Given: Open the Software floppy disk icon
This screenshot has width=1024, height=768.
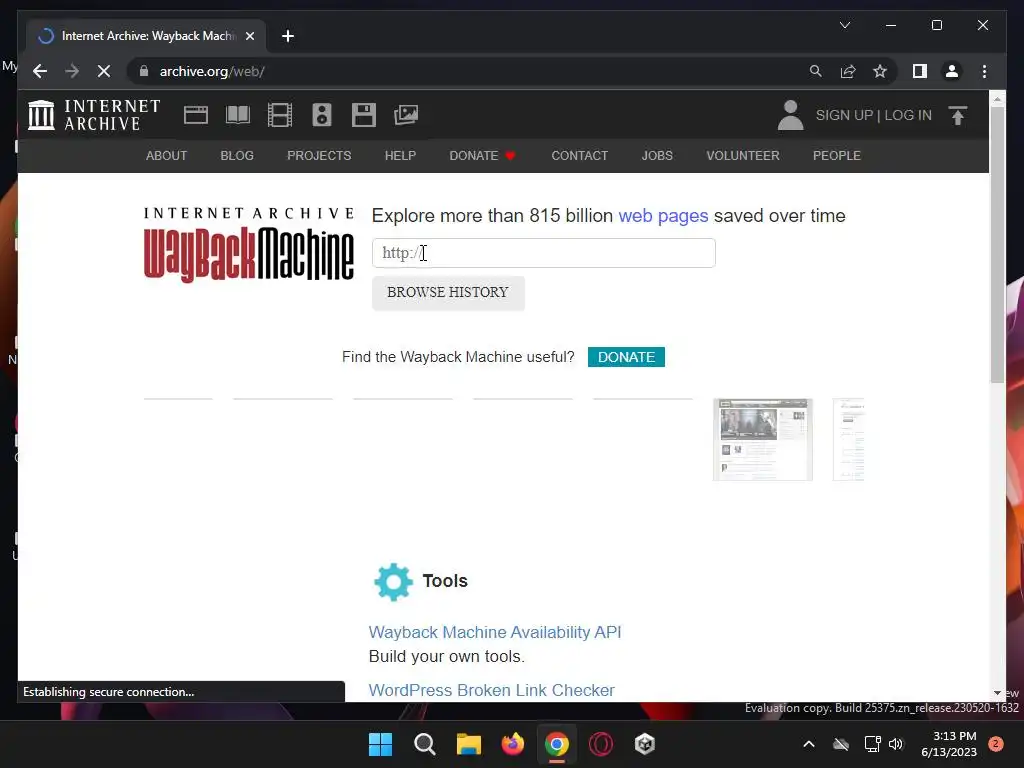Looking at the screenshot, I should pos(364,115).
